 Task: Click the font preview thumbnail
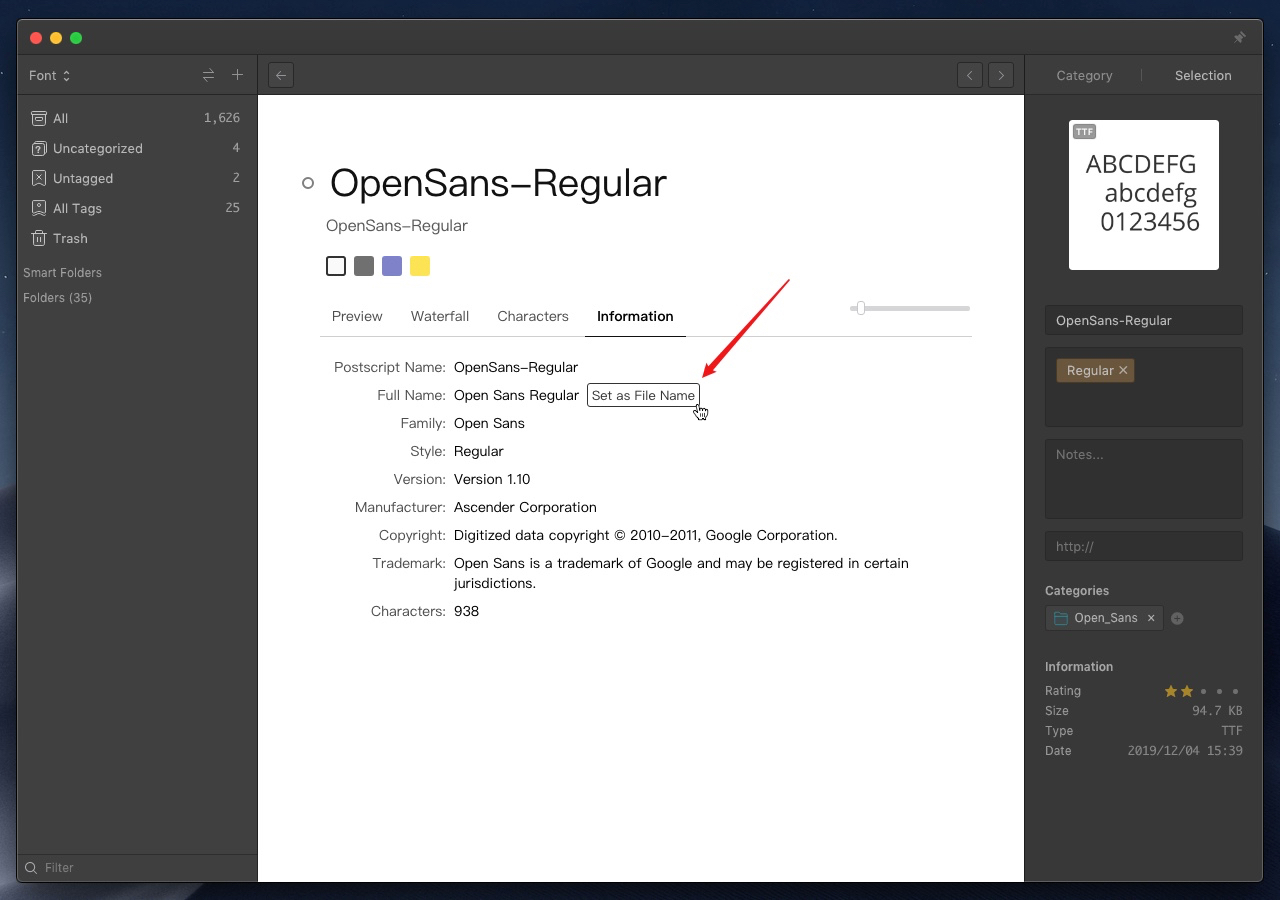(1144, 195)
